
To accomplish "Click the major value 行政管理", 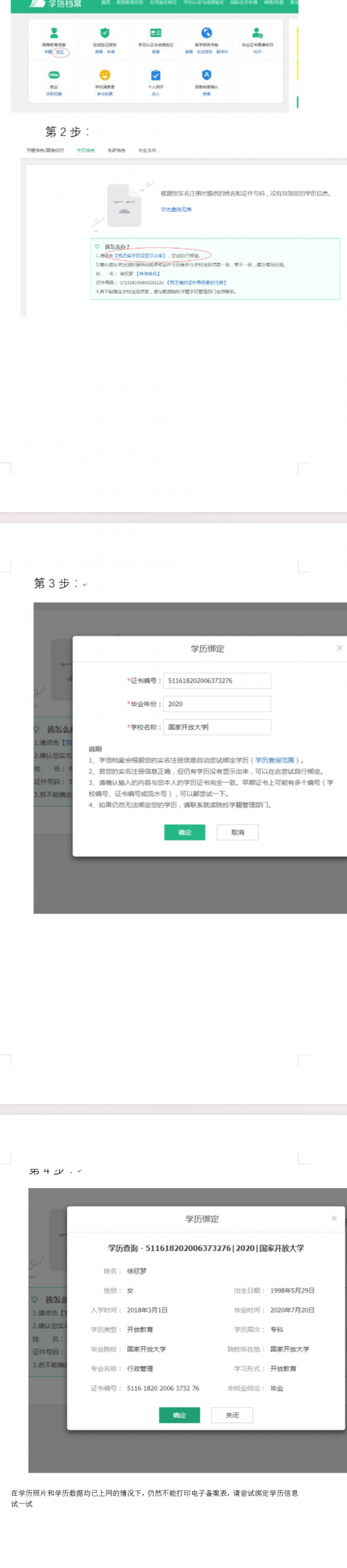I will pos(140,1369).
